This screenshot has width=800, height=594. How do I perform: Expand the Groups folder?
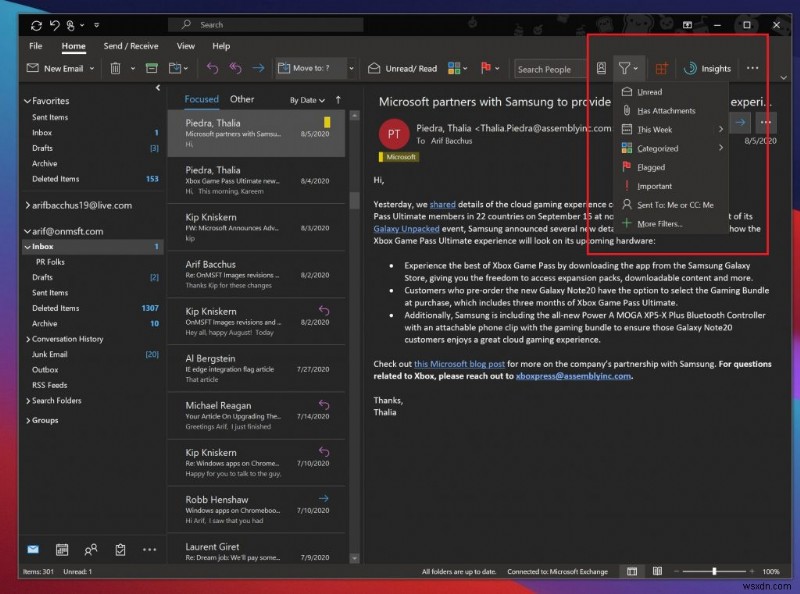44,420
